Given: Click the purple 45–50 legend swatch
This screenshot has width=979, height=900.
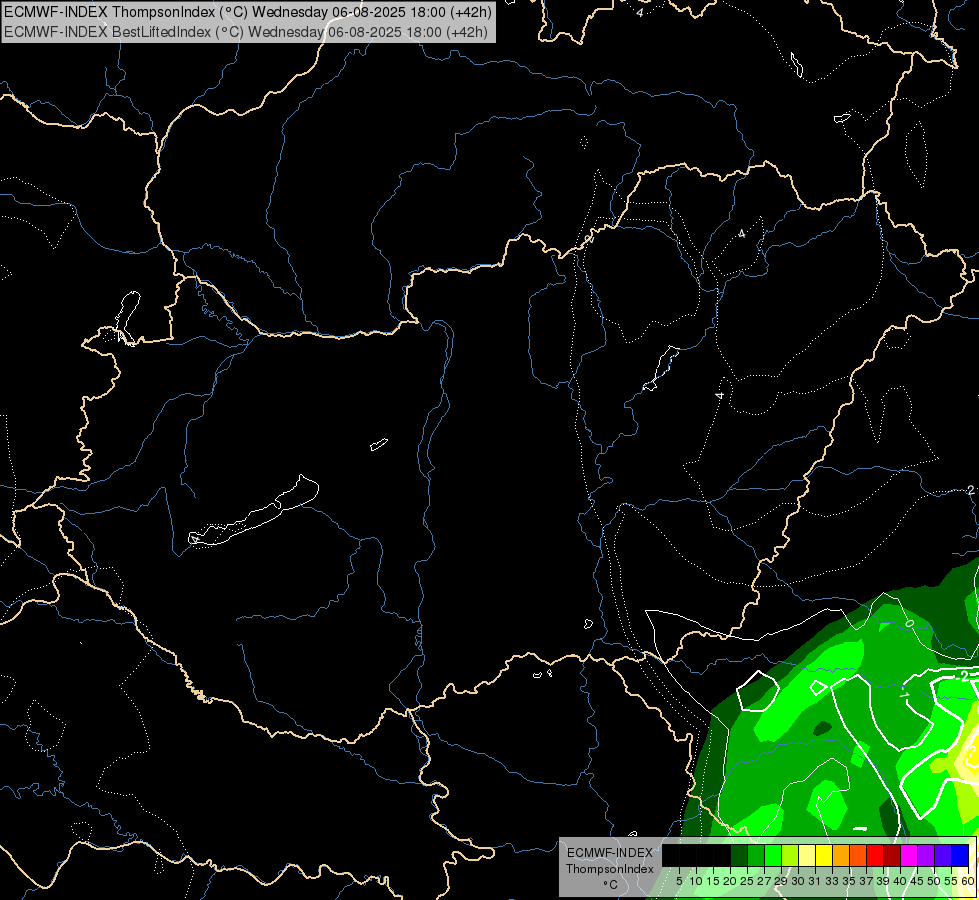Looking at the screenshot, I should (926, 855).
